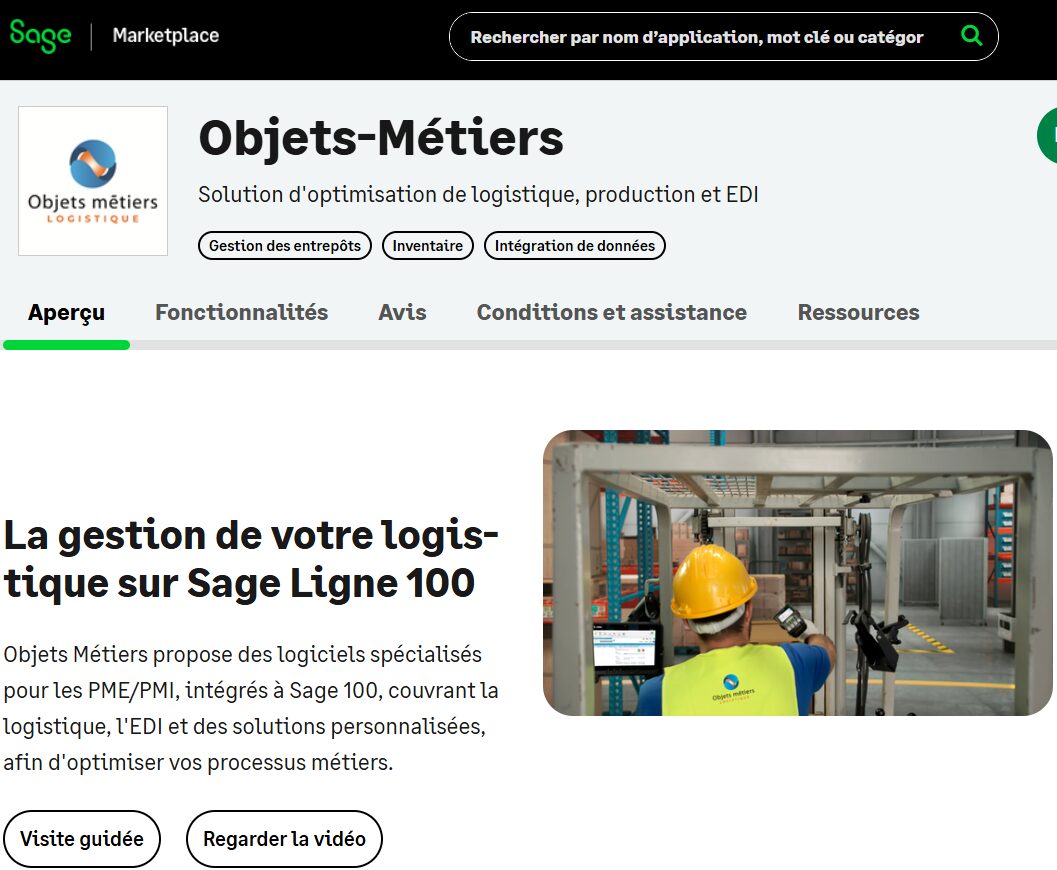Select the Gestion des entrepôts tag
1057x870 pixels.
click(285, 245)
